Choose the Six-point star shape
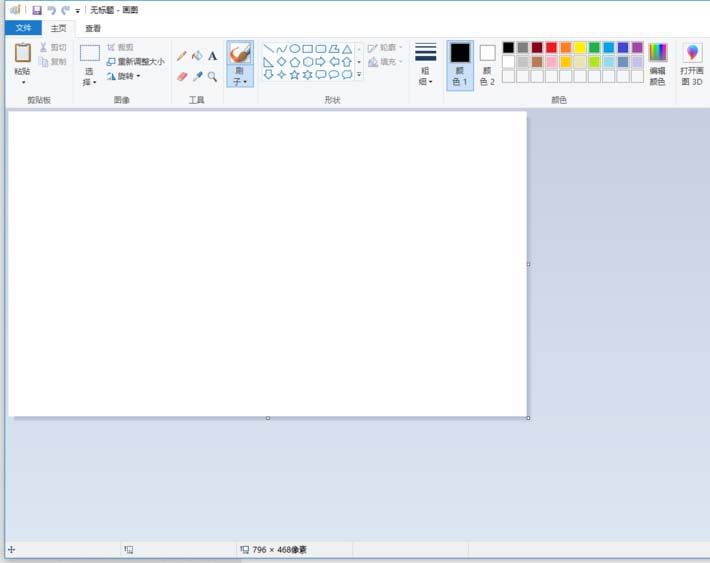 click(x=308, y=75)
